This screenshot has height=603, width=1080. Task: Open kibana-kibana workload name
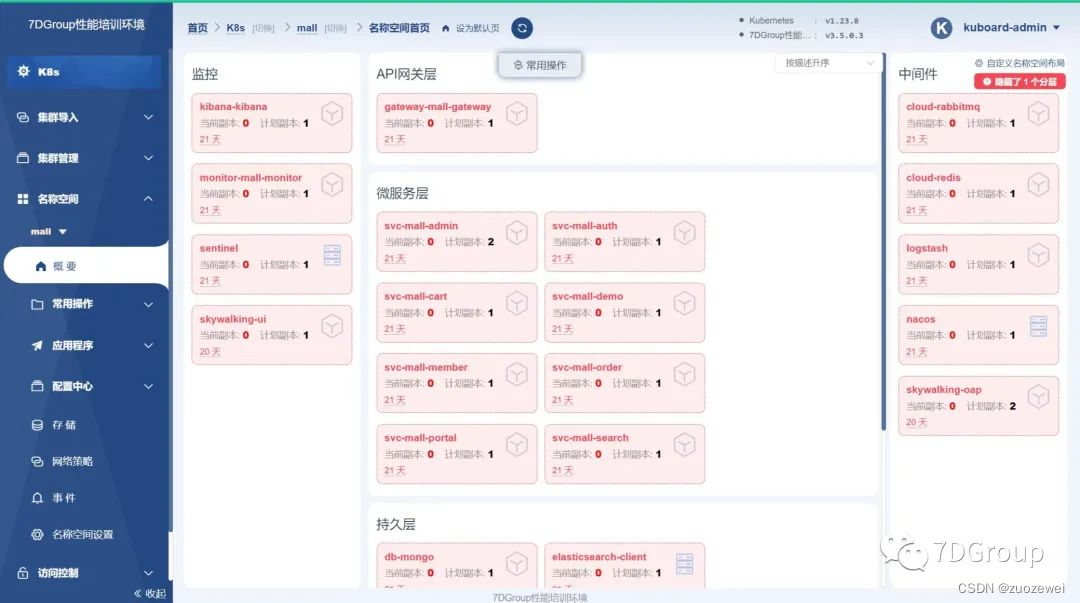(233, 107)
